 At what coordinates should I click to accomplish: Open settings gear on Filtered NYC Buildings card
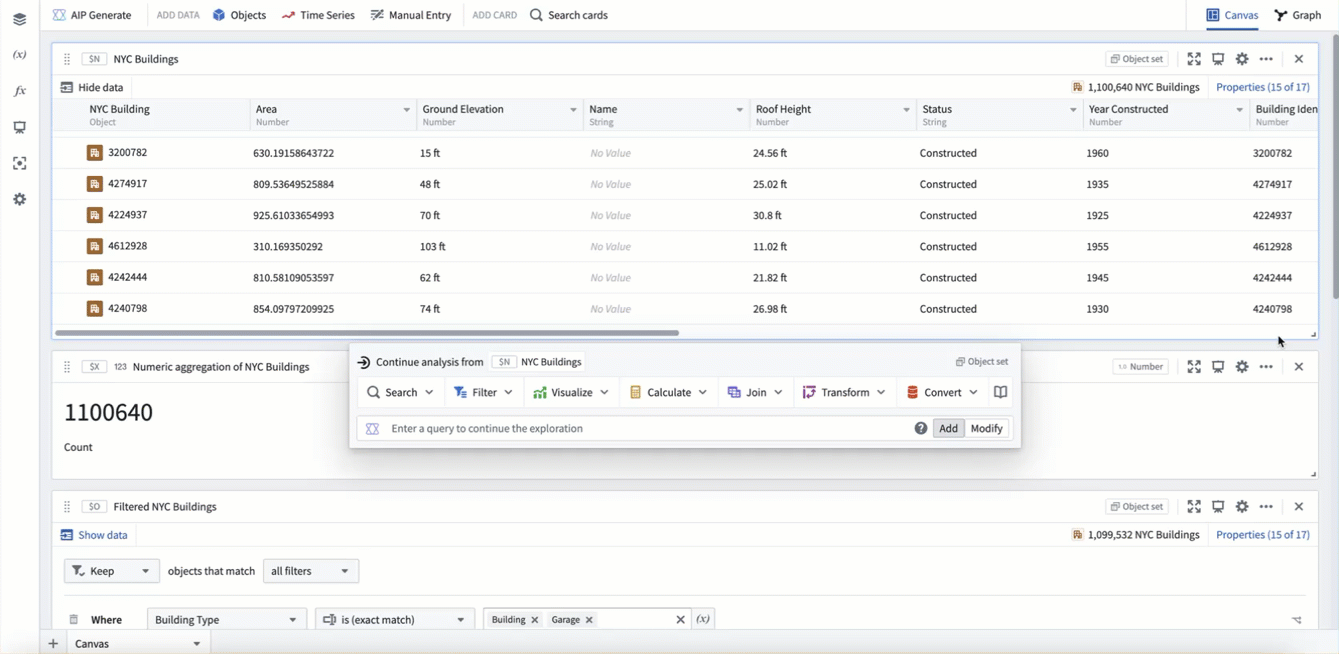pos(1242,507)
